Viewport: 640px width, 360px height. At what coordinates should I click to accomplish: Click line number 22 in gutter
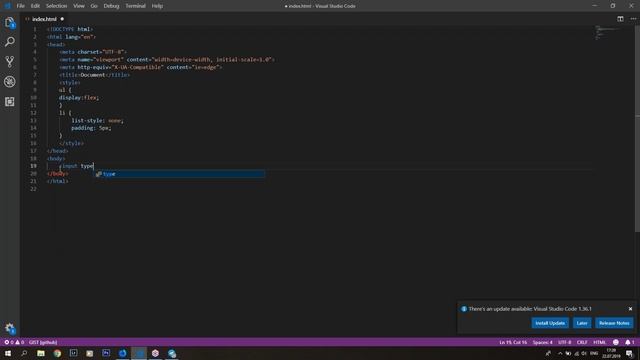(x=33, y=189)
